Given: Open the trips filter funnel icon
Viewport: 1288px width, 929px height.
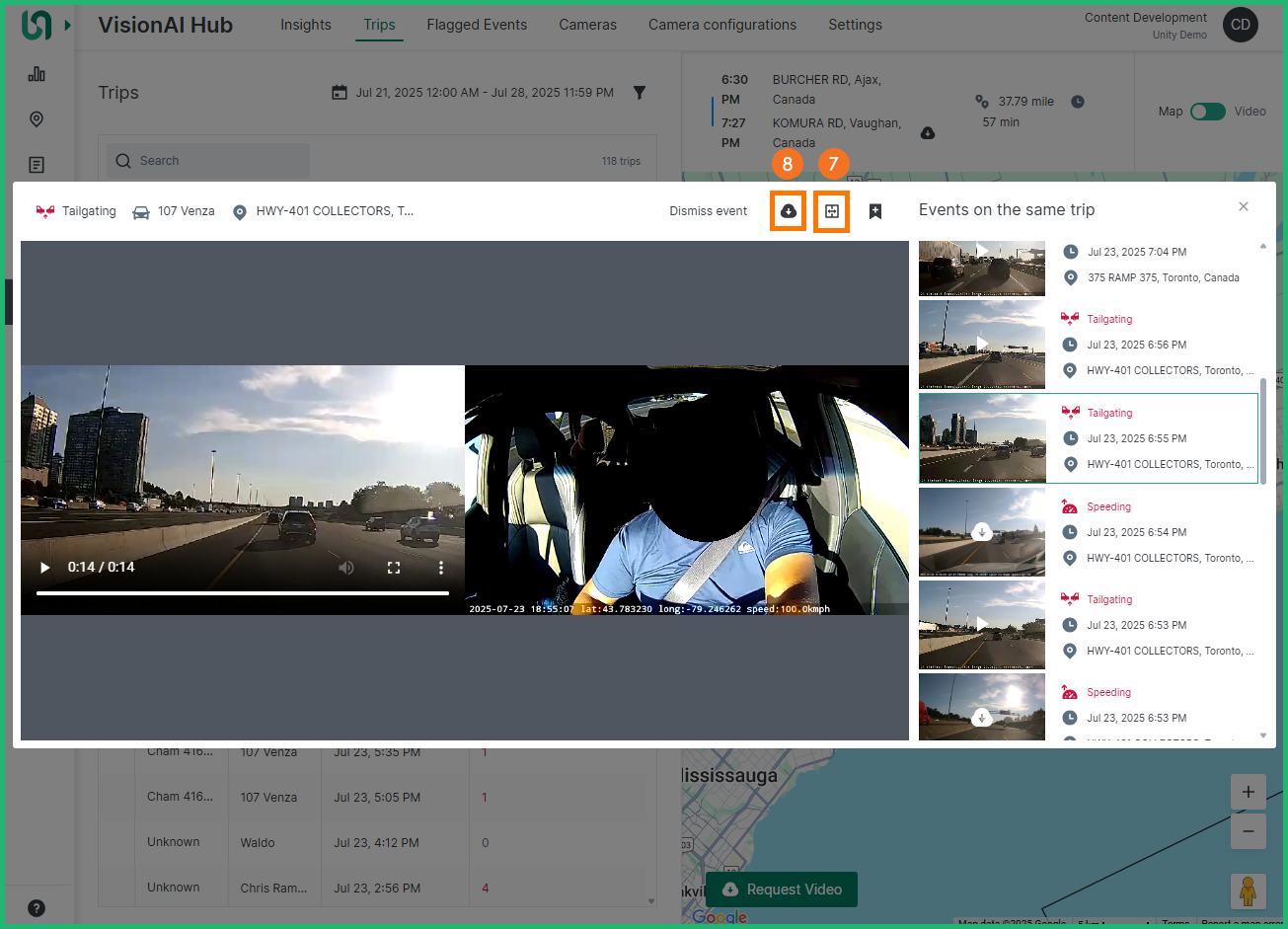Looking at the screenshot, I should click(x=640, y=92).
